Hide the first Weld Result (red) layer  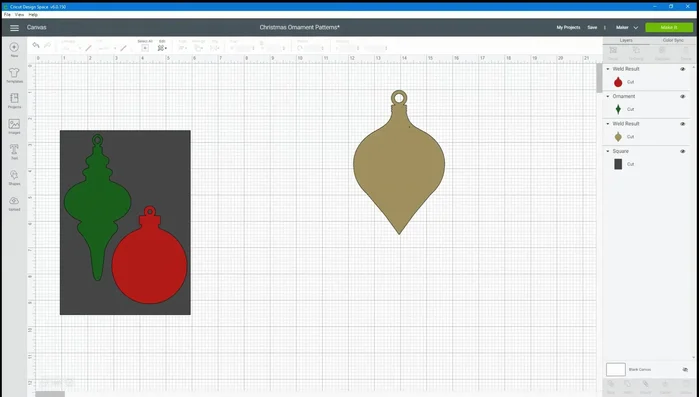coord(683,69)
